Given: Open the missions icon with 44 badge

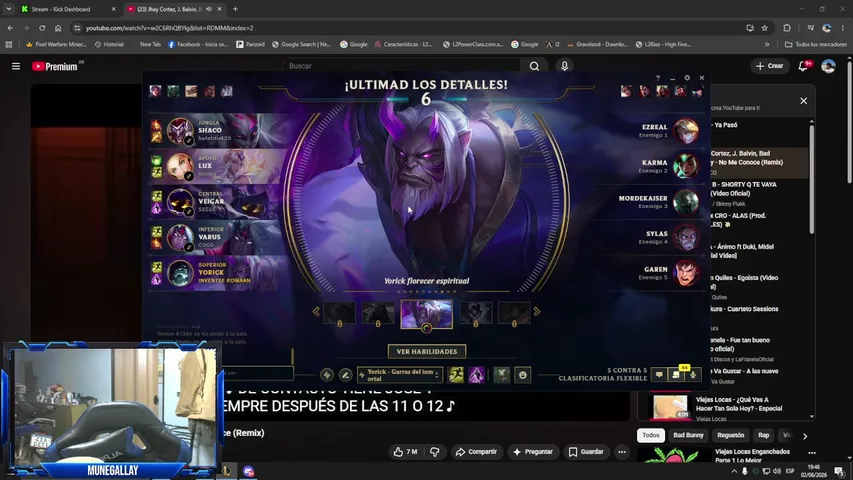Looking at the screenshot, I should [x=676, y=374].
